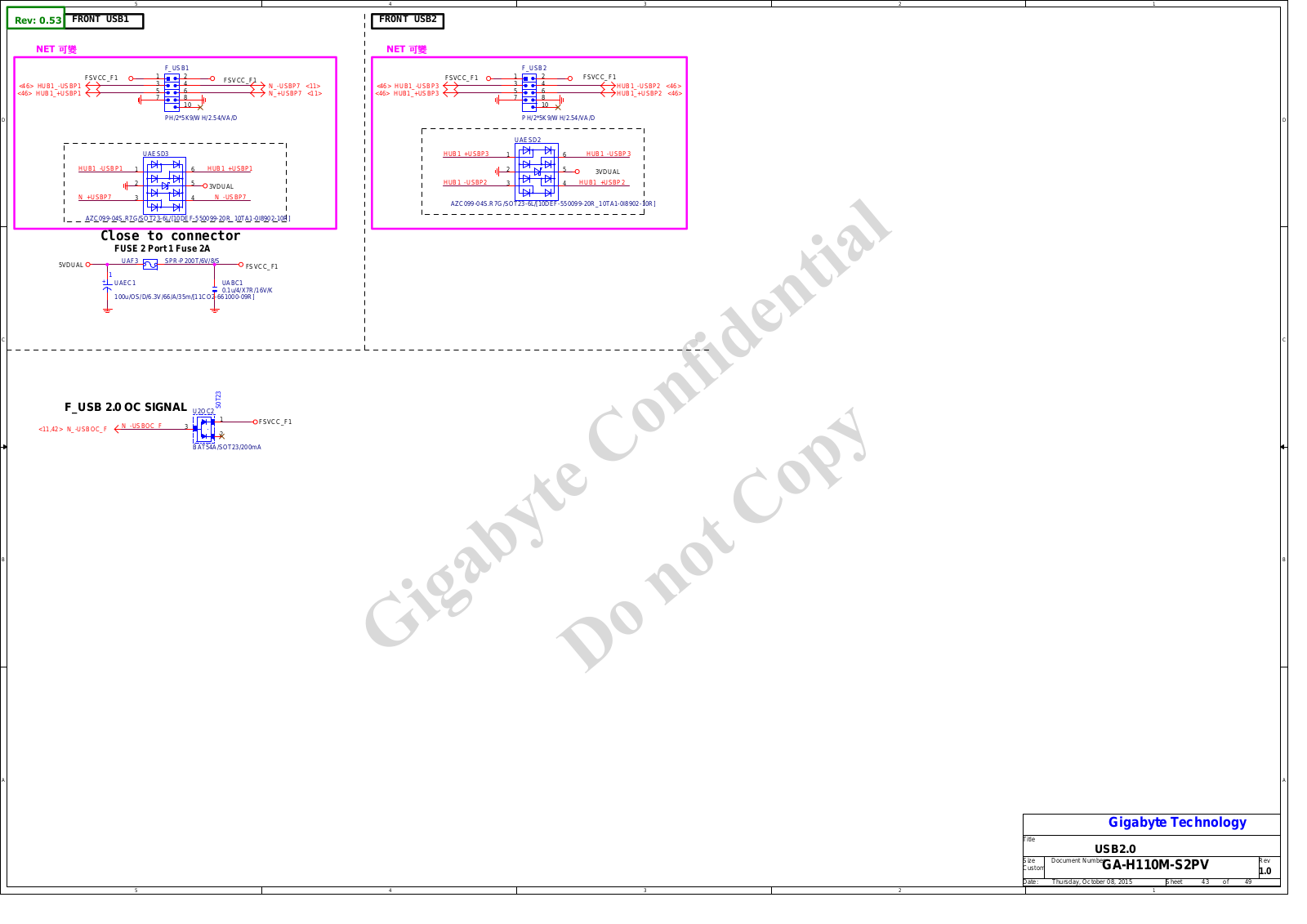The image size is (1307, 924).
Task: Click the 0.1u/4/X7R/16V/K capacitor value
Action: point(248,290)
